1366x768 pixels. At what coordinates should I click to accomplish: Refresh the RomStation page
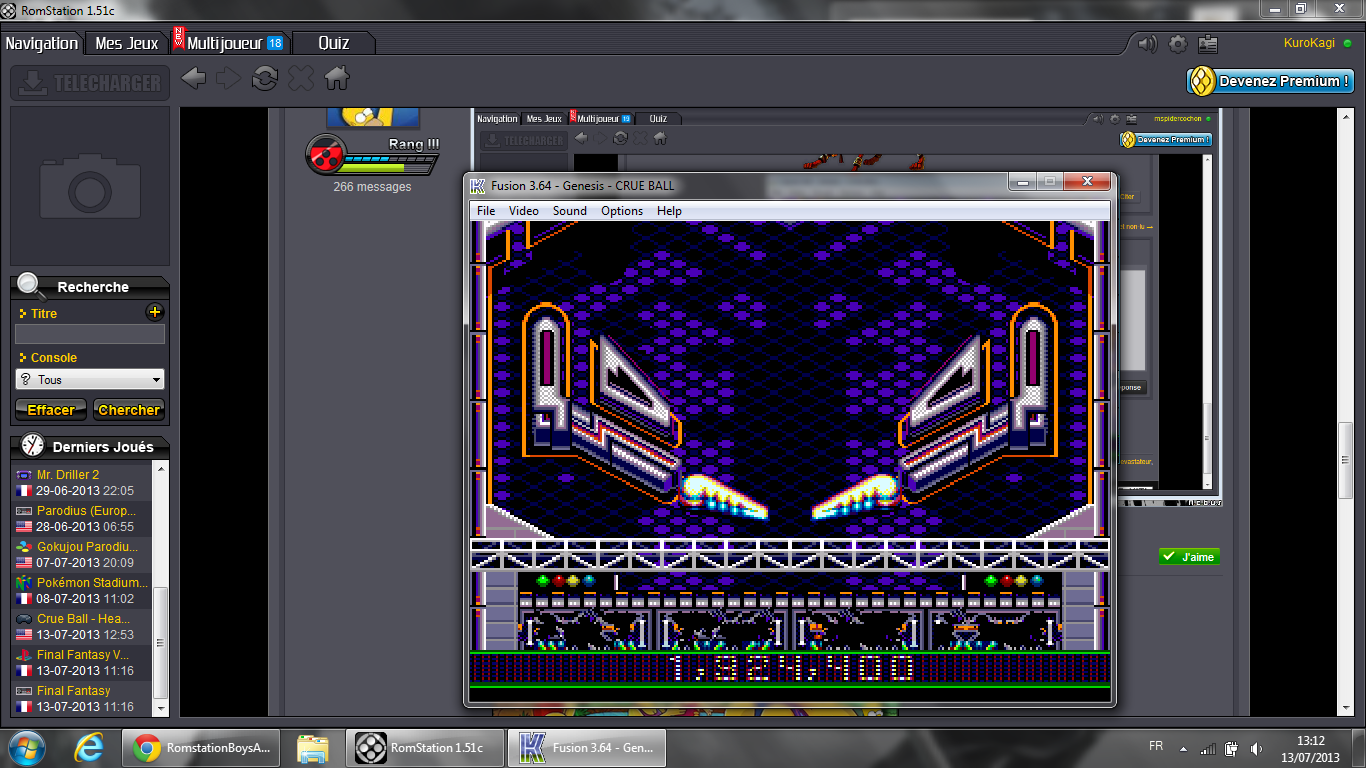tap(265, 77)
